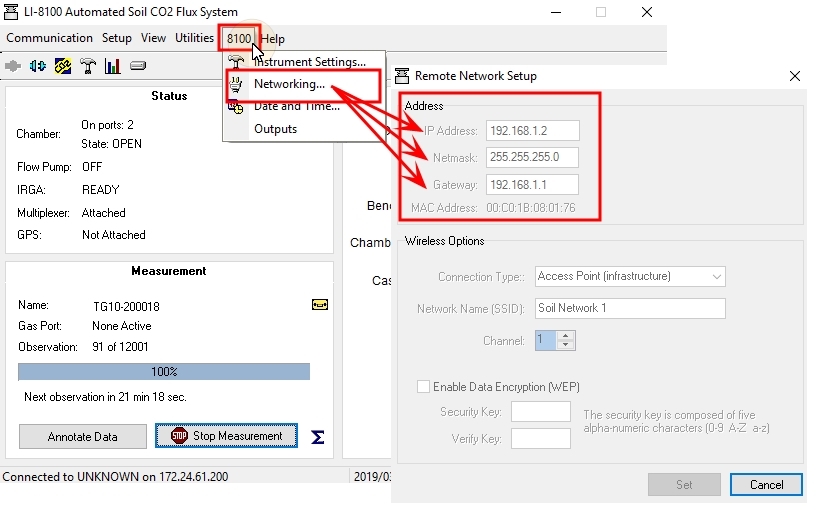Click the Remote Network Setup title icon
Viewport: 817px width, 513px height.
click(x=402, y=76)
